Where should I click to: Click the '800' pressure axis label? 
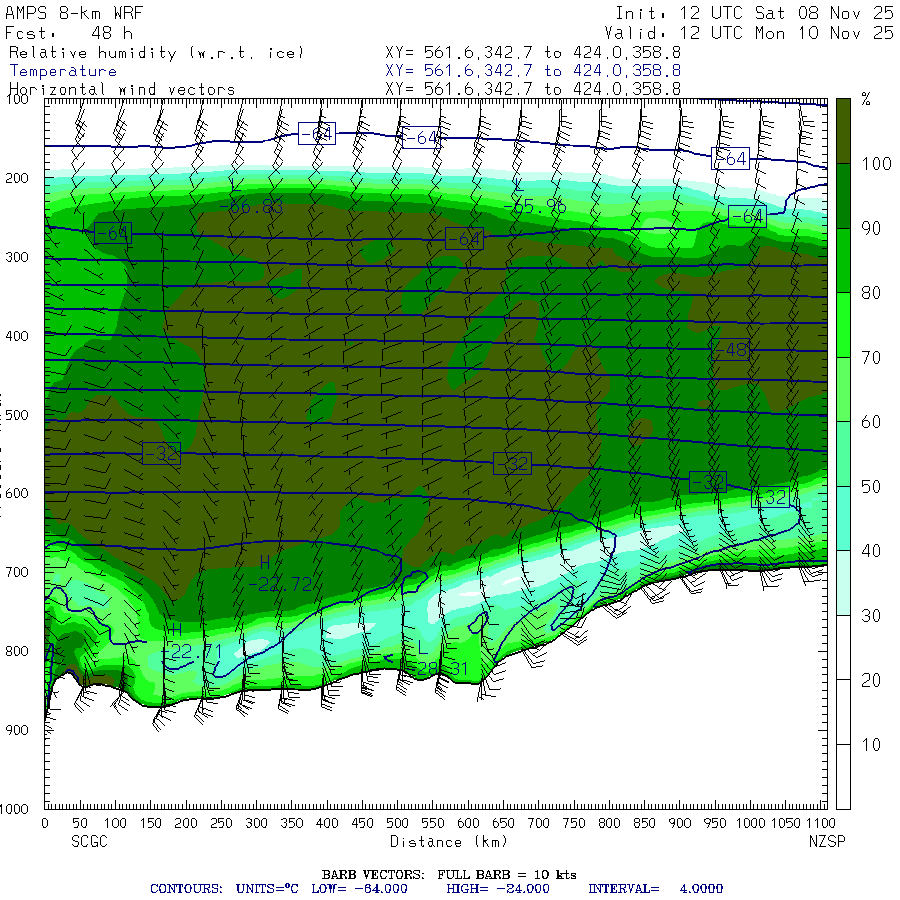(x=17, y=651)
